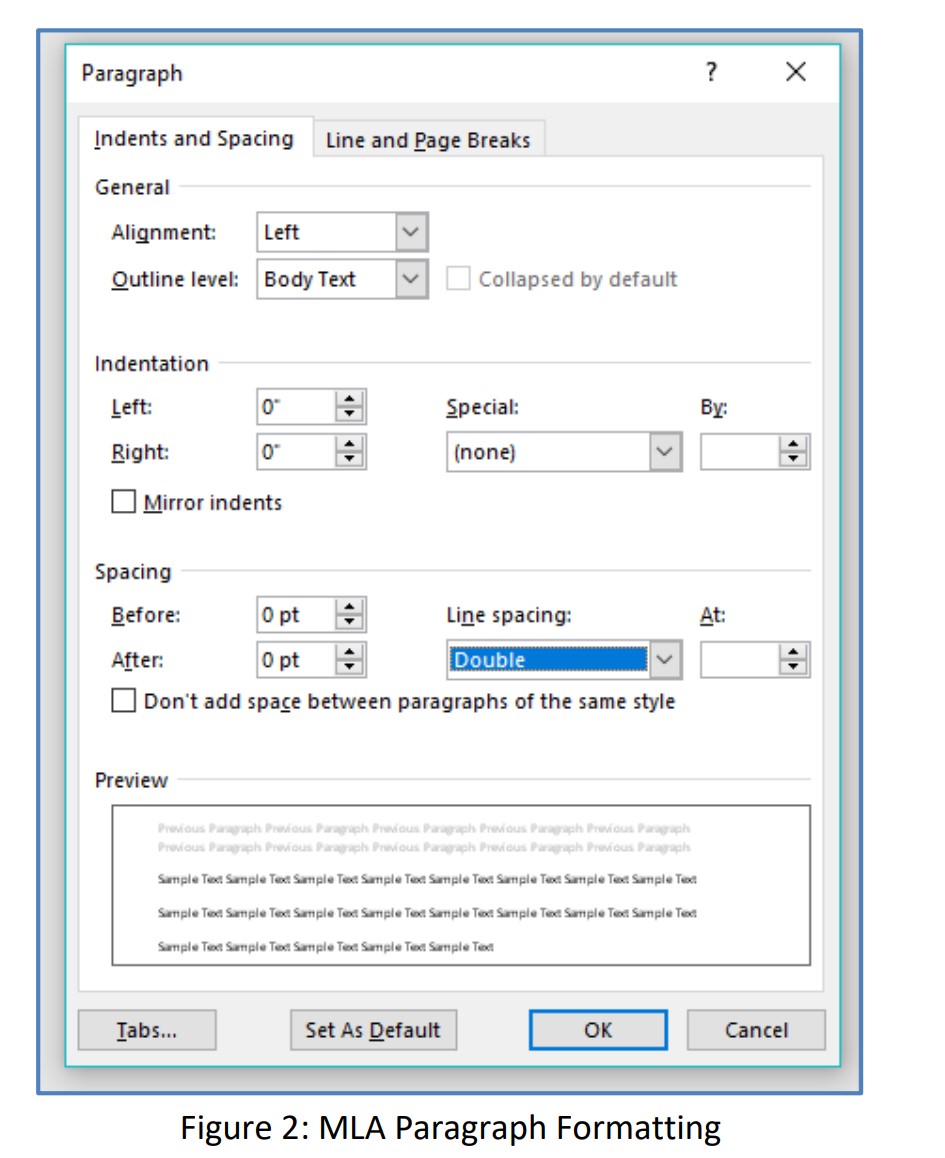Enable Mirror indents
This screenshot has width=945, height=1158.
123,502
